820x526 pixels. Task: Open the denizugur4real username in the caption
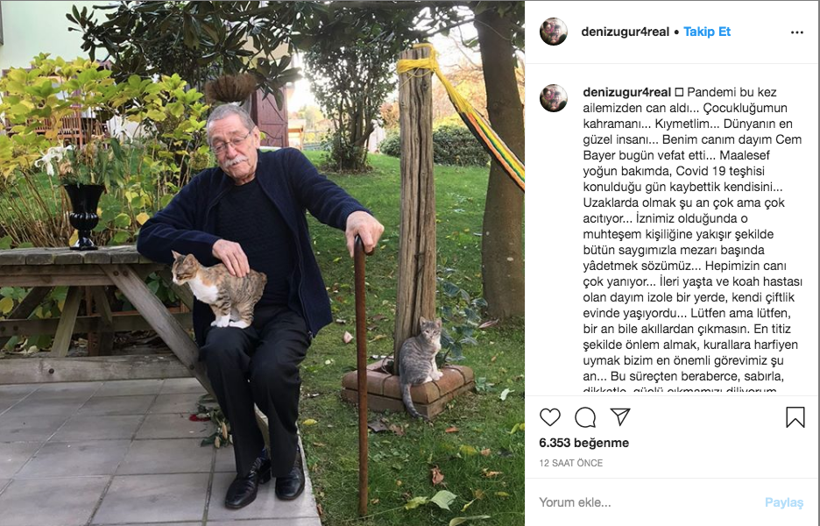pos(627,93)
